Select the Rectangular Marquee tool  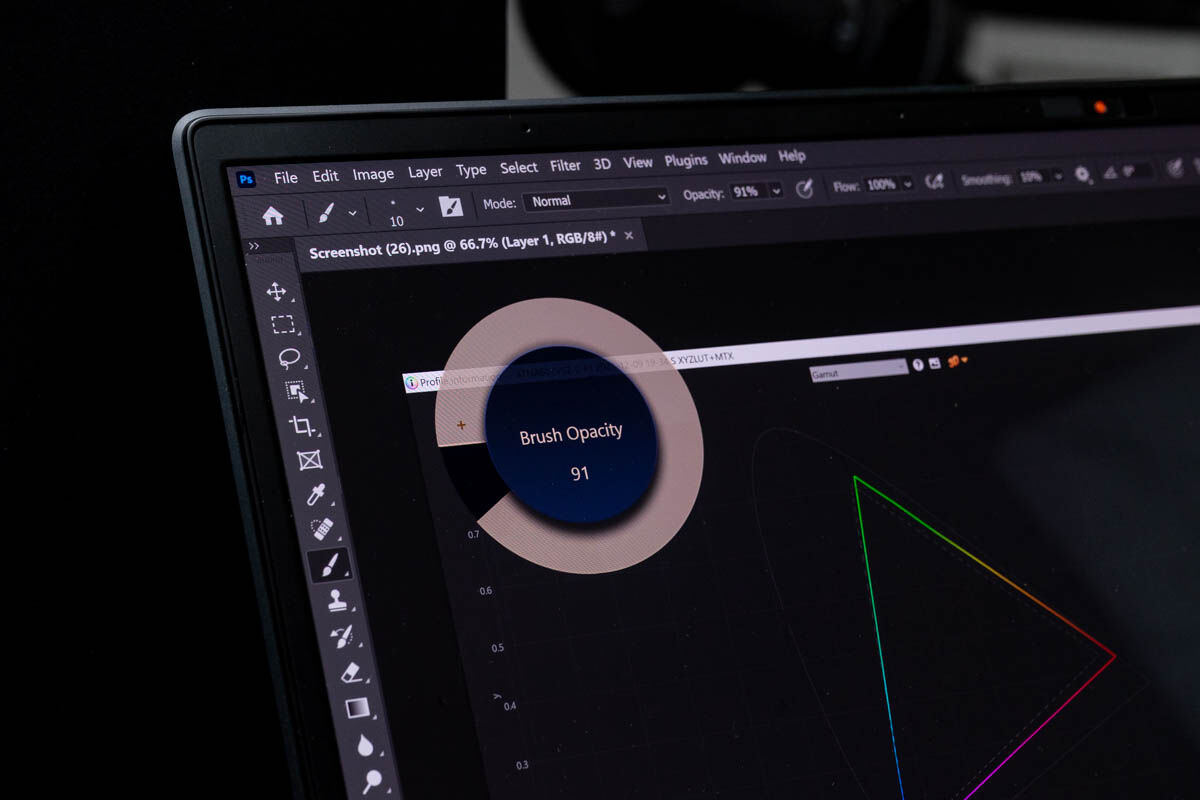283,324
